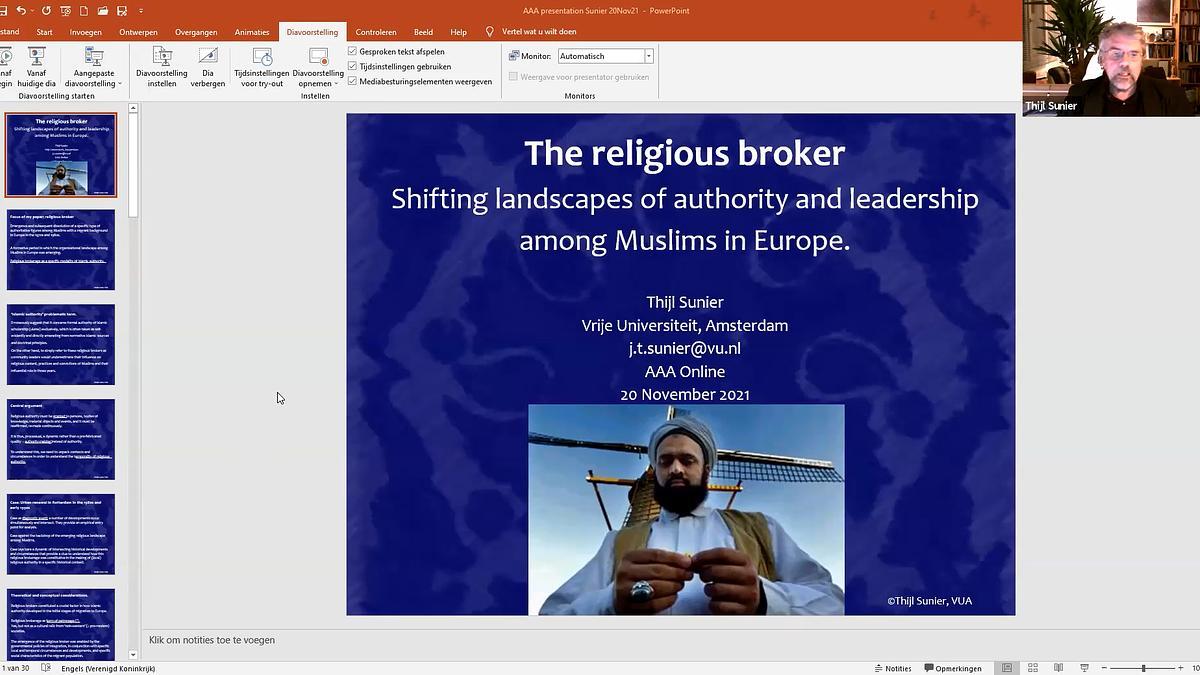Uncheck Tijdsinstellingen gebruiken
This screenshot has width=1200, height=675.
click(x=352, y=66)
